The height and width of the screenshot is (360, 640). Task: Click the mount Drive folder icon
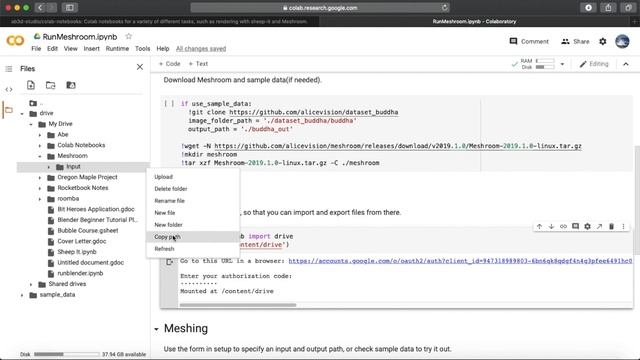[x=71, y=85]
